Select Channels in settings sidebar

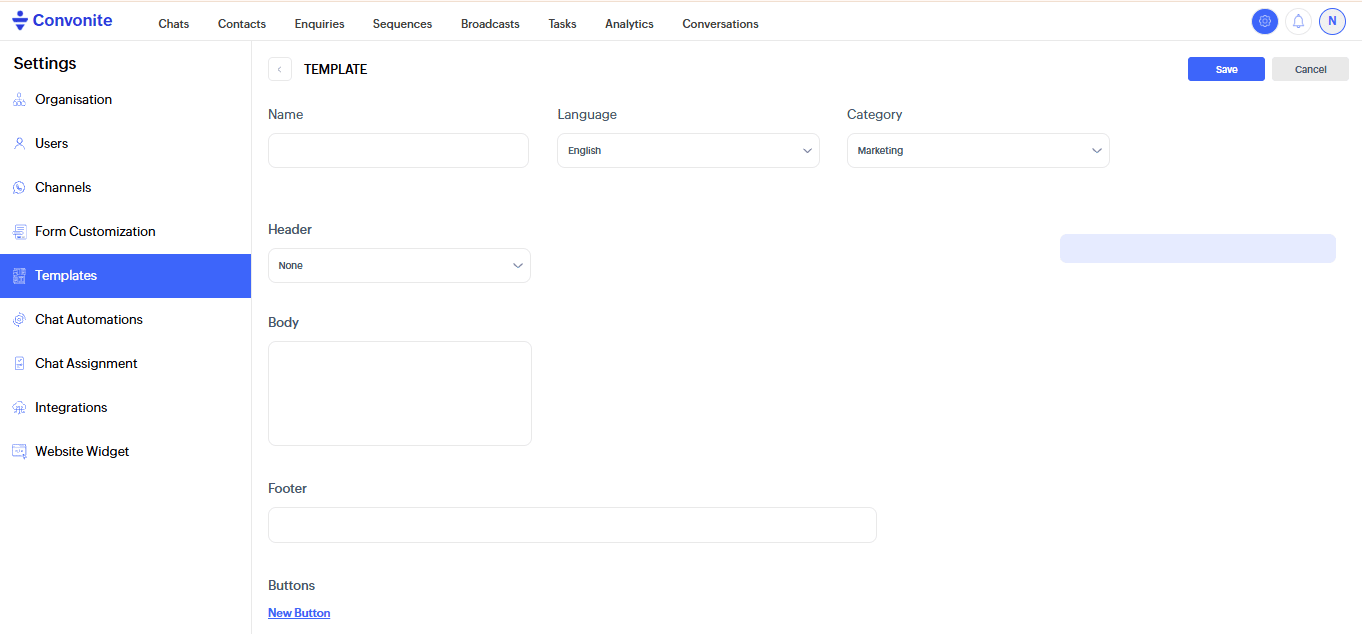[125, 188]
